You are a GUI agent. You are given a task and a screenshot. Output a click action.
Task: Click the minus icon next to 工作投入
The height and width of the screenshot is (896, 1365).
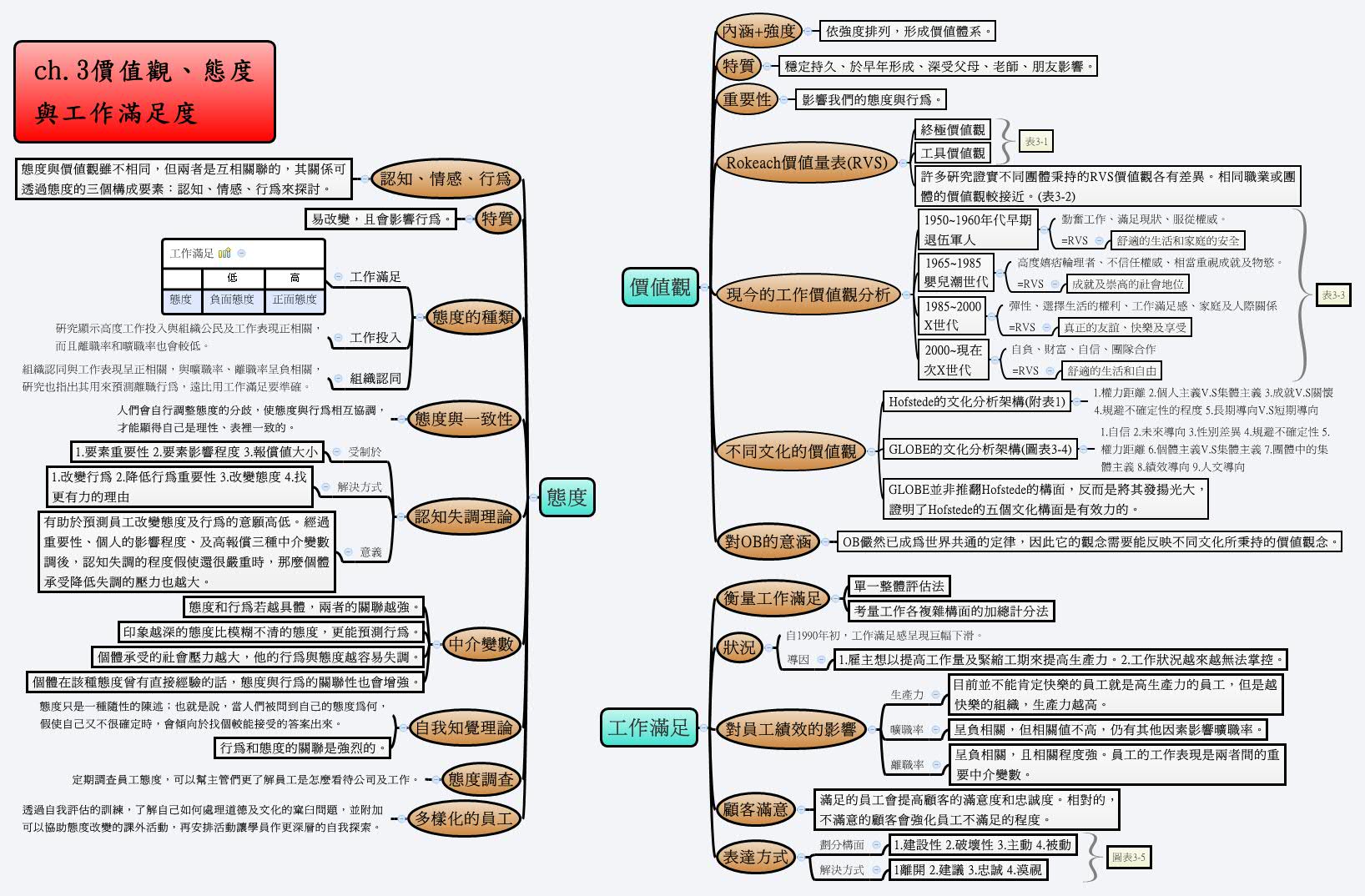click(x=338, y=338)
